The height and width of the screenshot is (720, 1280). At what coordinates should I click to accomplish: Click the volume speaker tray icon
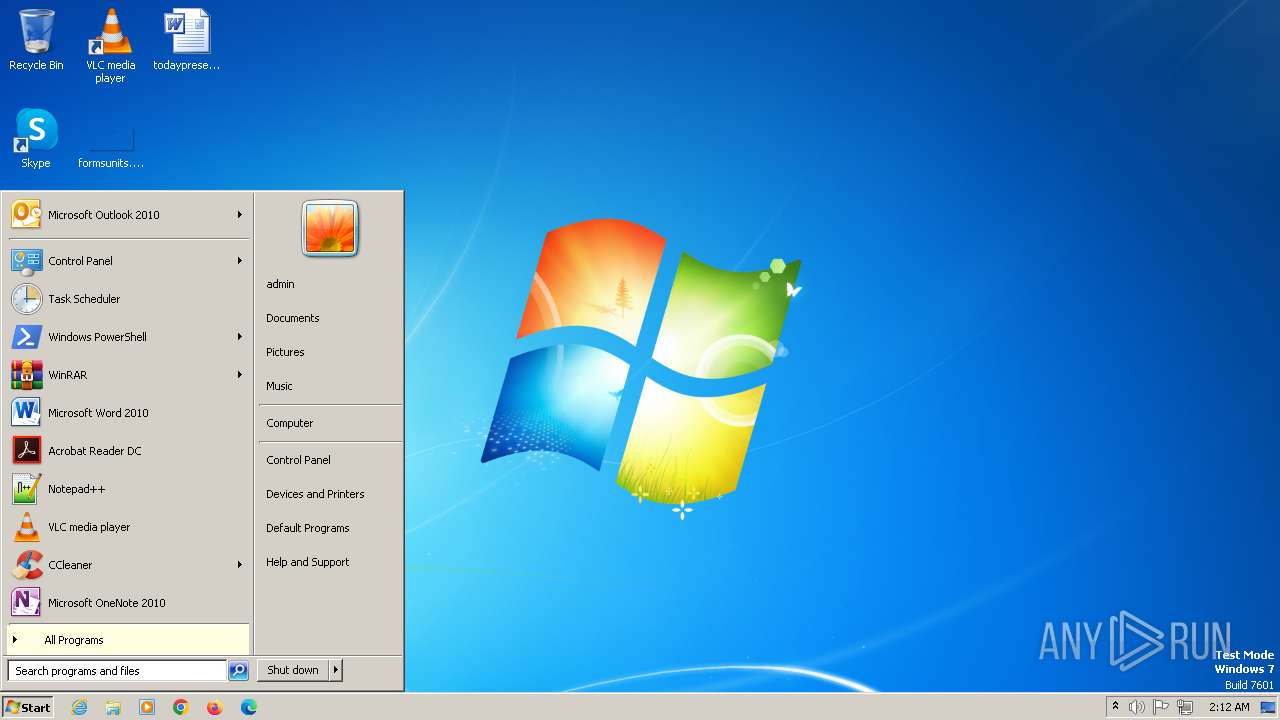[1136, 707]
